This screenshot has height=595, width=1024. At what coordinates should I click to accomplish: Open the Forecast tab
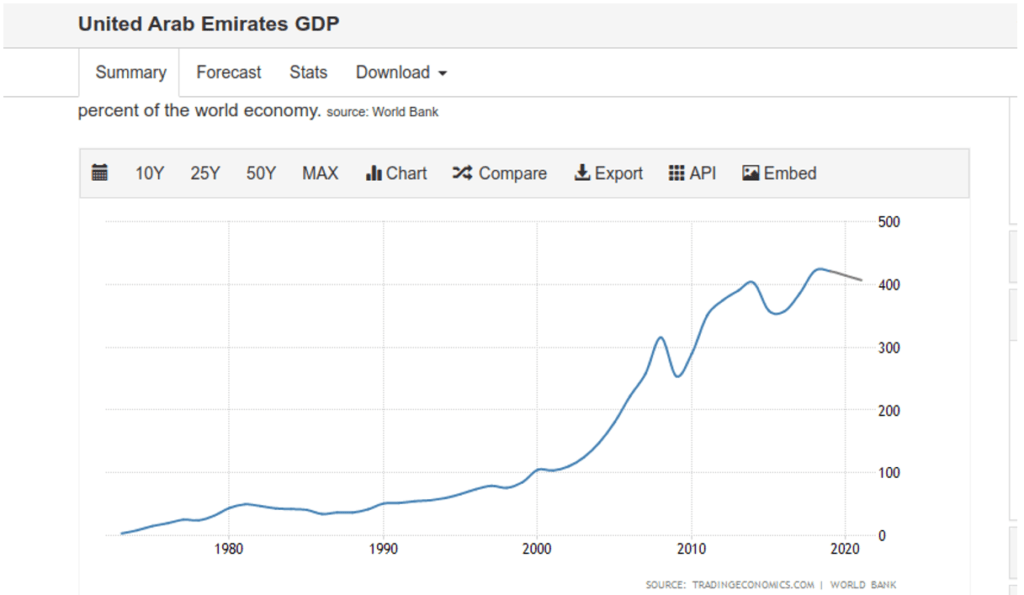(228, 72)
